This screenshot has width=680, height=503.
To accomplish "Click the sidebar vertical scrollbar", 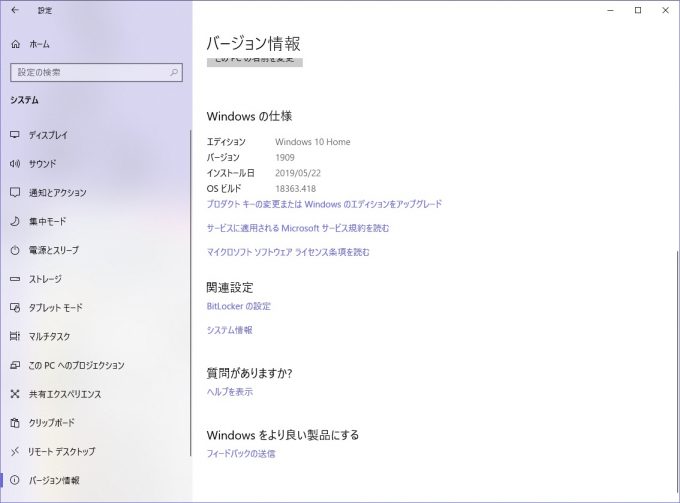I will pos(190,293).
